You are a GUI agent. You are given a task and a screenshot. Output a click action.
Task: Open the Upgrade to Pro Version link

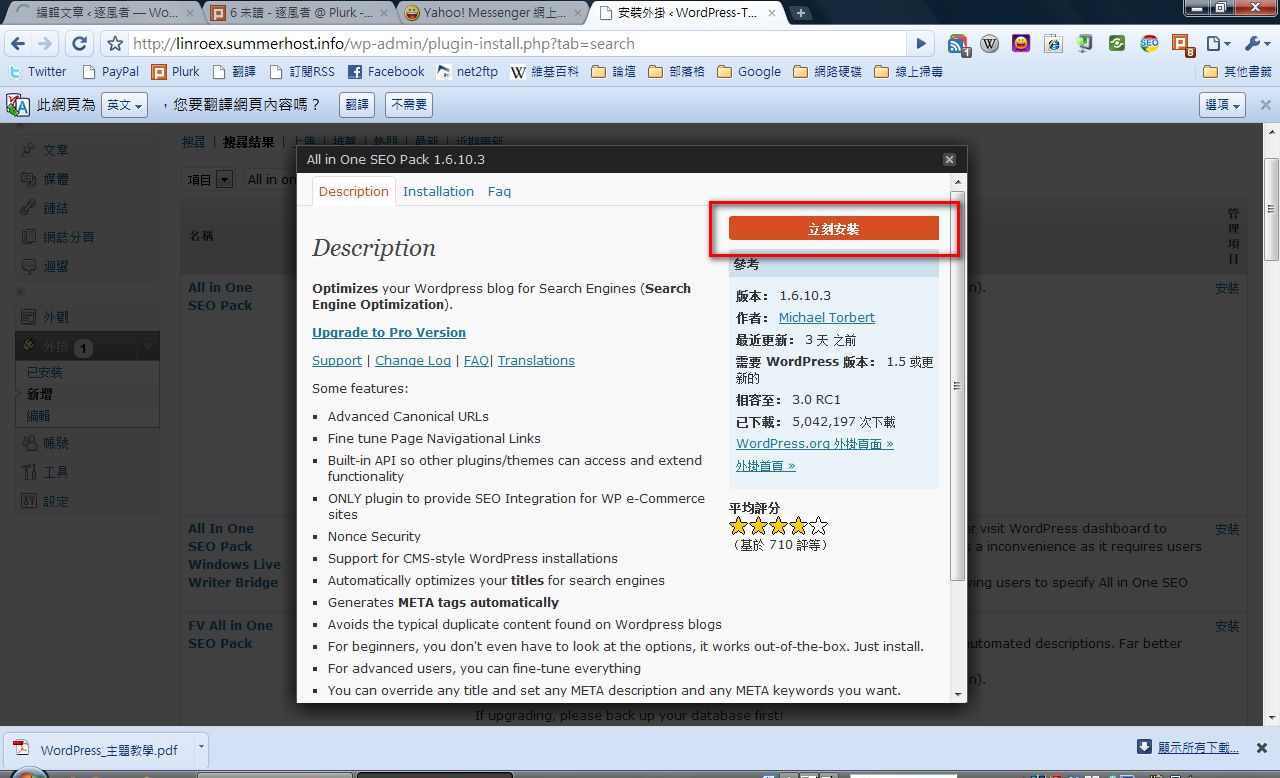click(x=389, y=332)
